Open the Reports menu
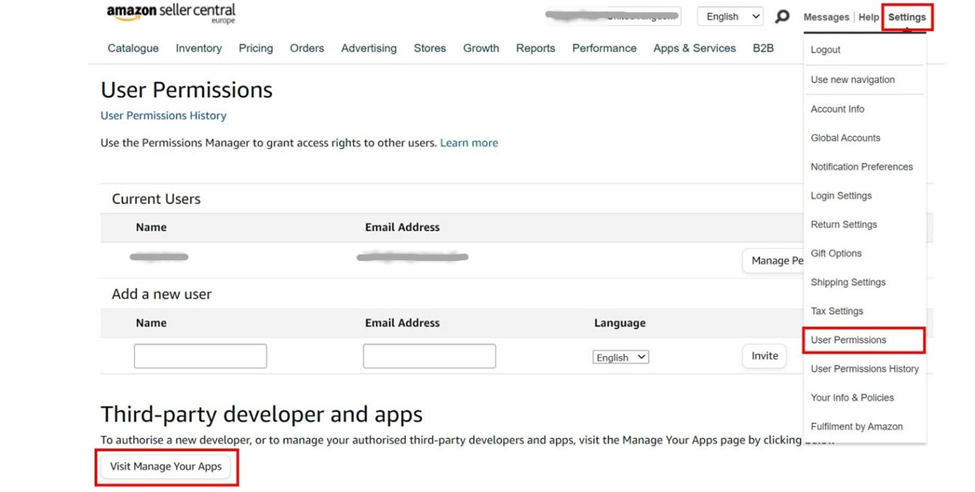975x492 pixels. pyautogui.click(x=535, y=48)
